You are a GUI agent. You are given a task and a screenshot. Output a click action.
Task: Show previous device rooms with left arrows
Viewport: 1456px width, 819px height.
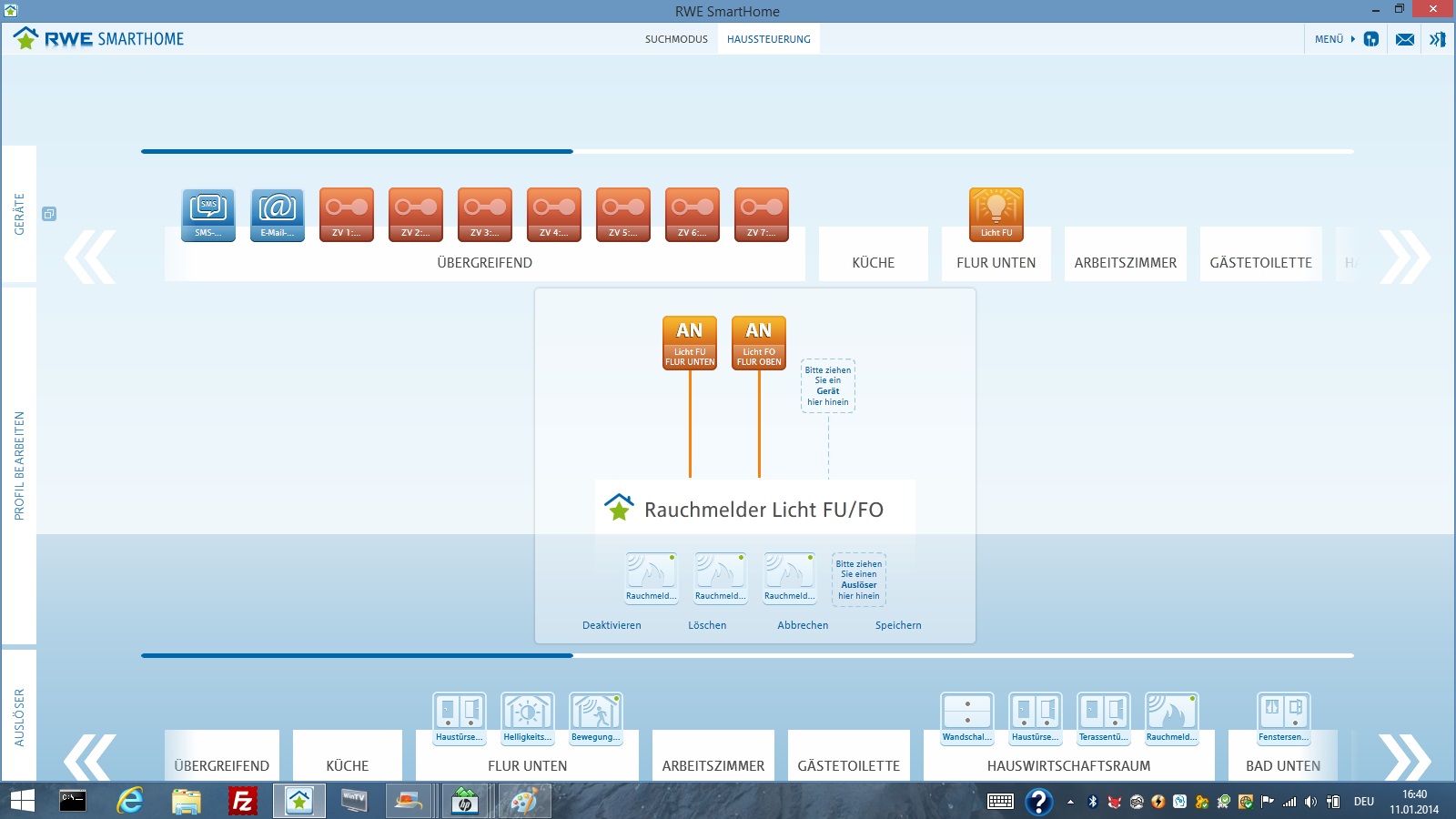[90, 258]
